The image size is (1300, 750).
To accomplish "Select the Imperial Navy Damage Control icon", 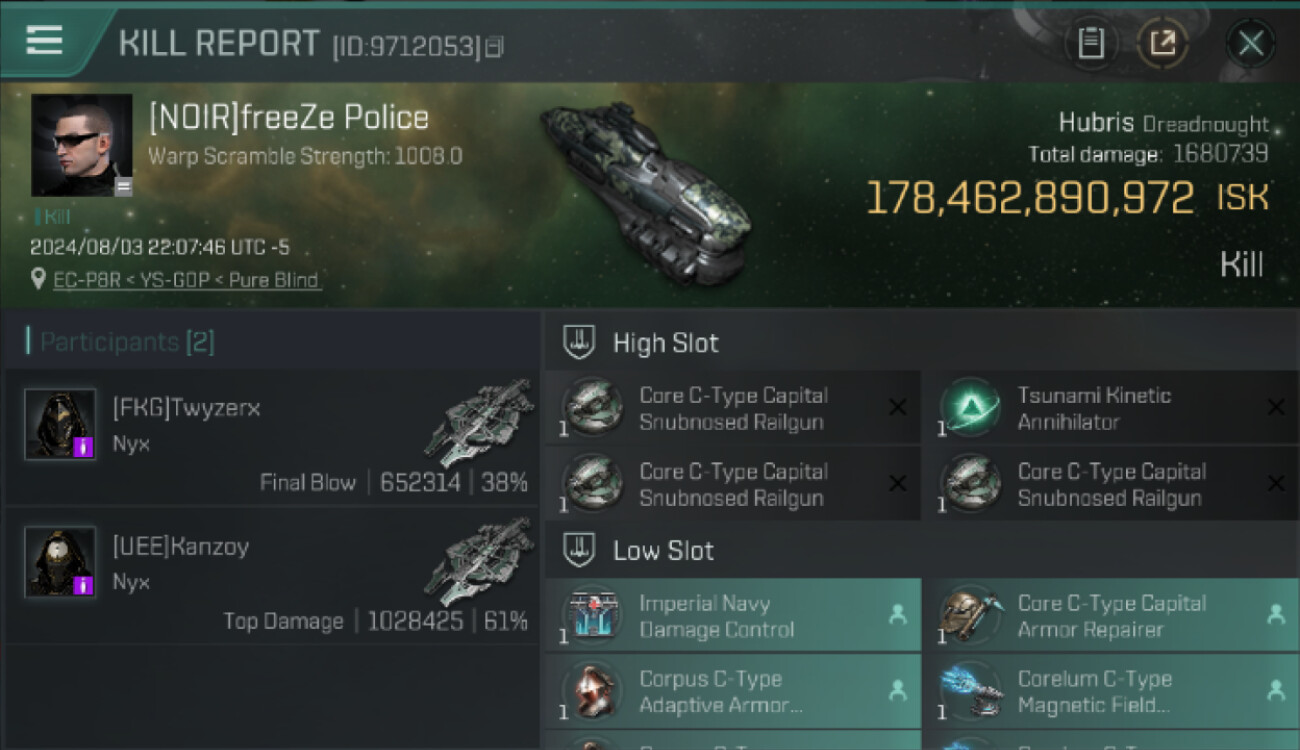I will pyautogui.click(x=592, y=616).
